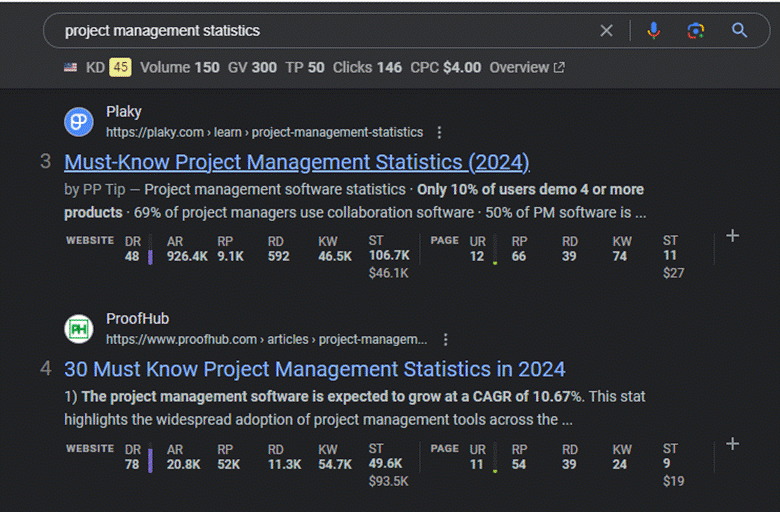Viewport: 780px width, 512px height.
Task: Click the ProofHub site favicon
Action: pos(79,329)
